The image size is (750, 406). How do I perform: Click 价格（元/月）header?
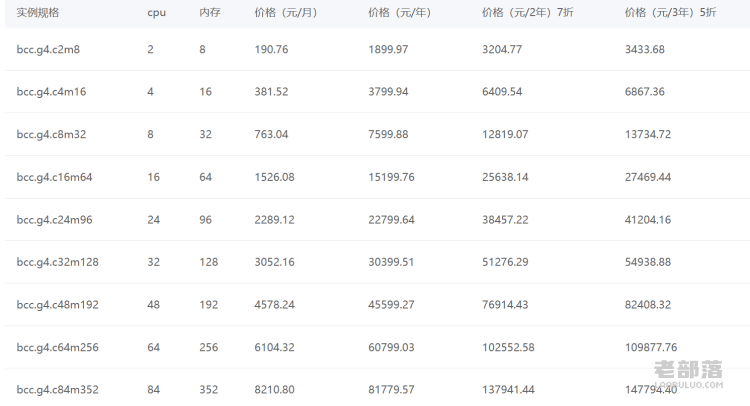(286, 12)
